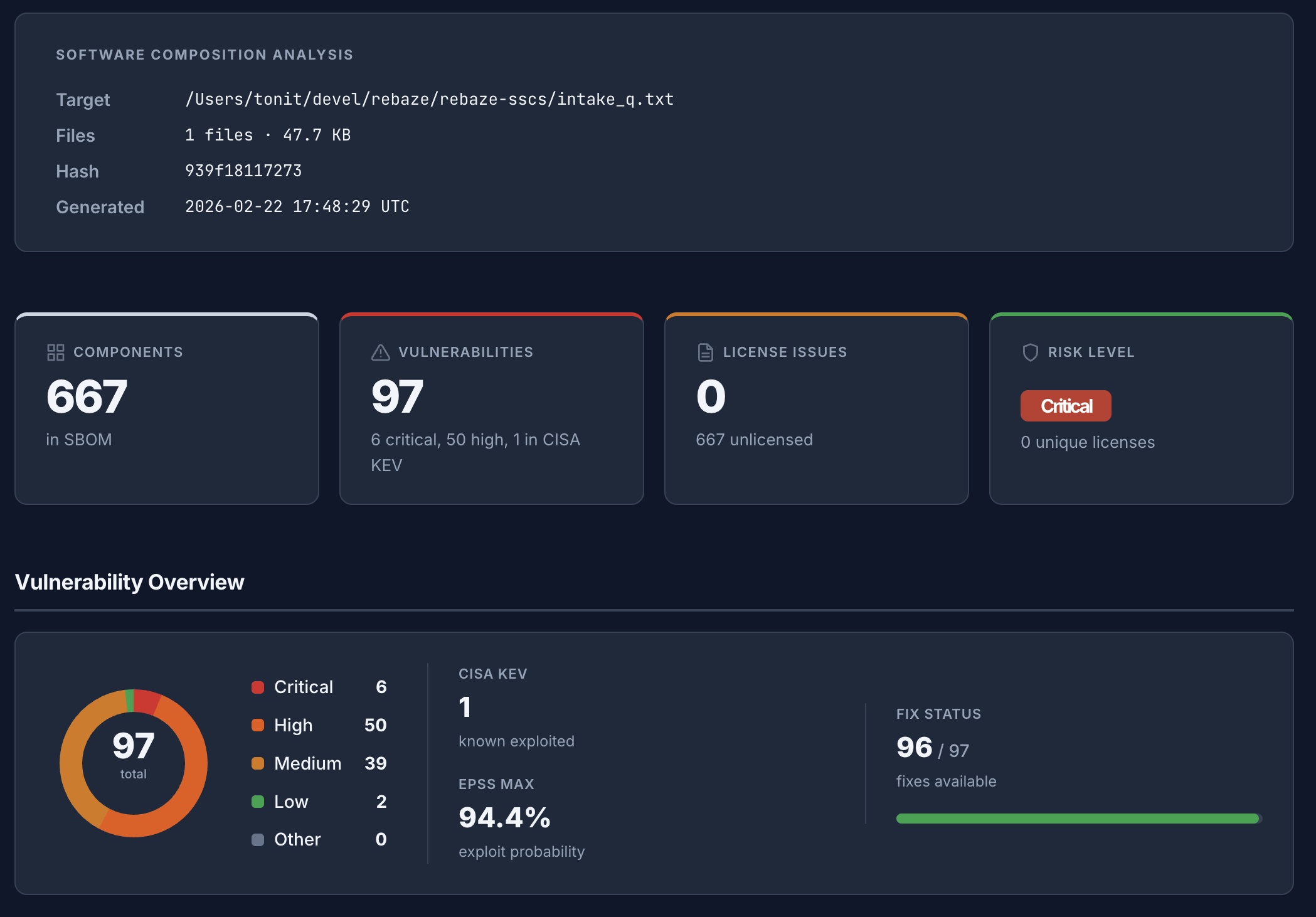Click the RISK LEVEL card title
Screen dimensions: 1316x917
click(x=1091, y=352)
